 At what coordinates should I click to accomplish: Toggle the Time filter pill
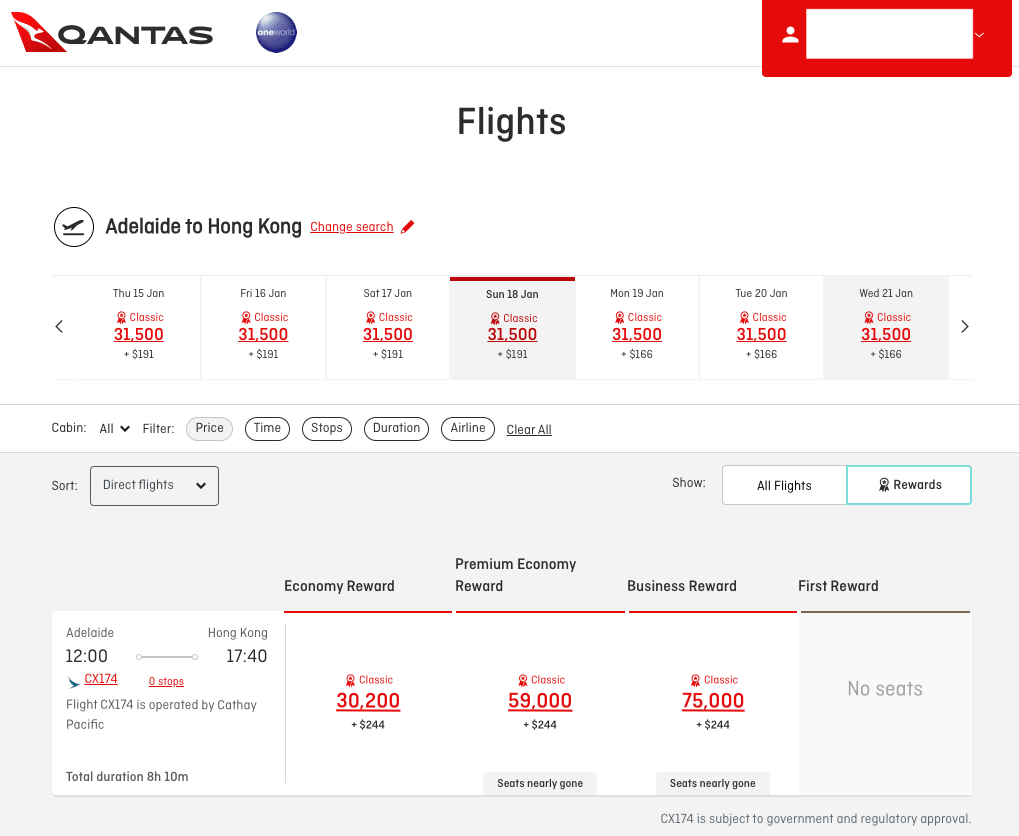[267, 428]
